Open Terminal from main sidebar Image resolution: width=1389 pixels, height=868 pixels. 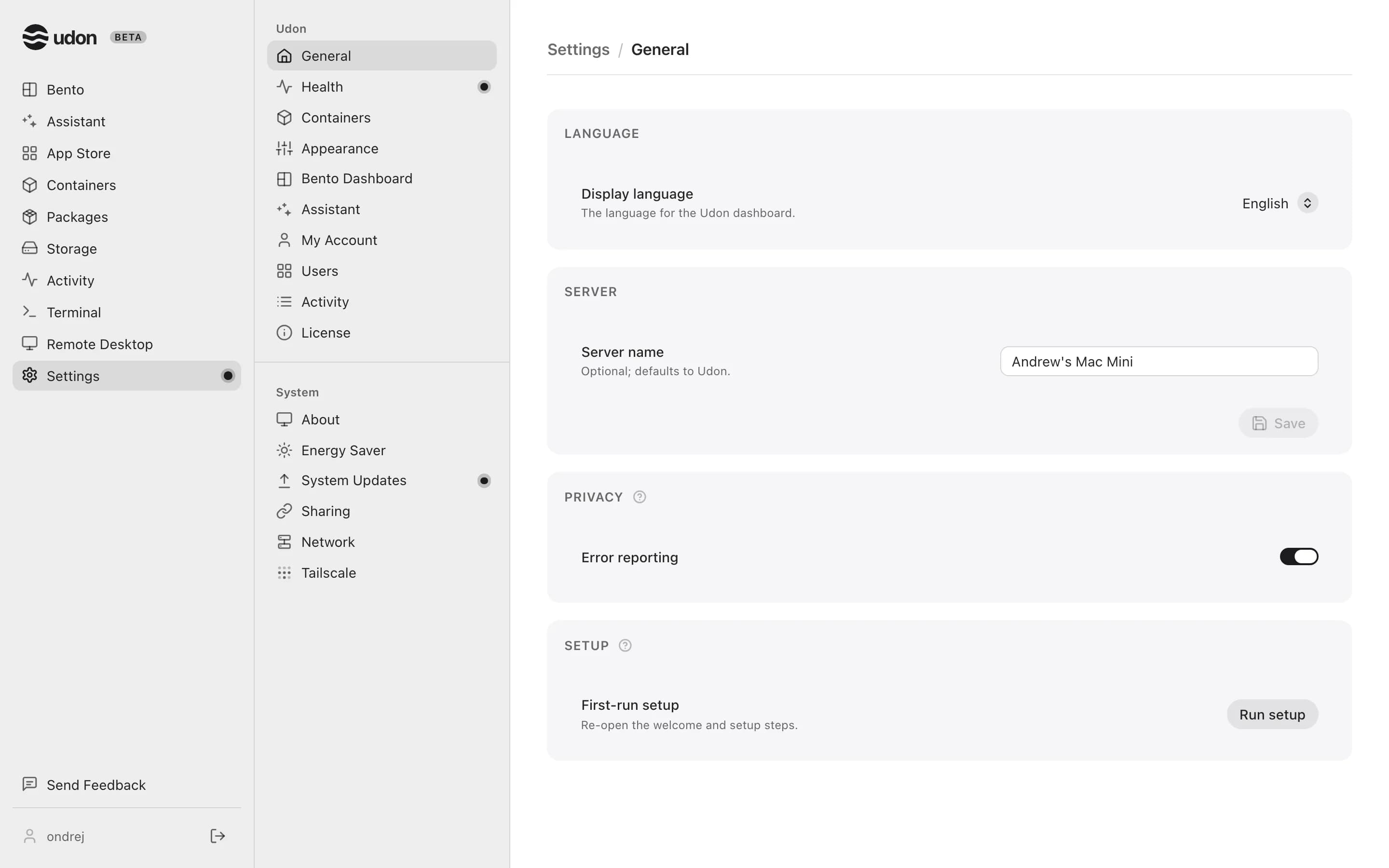coord(126,312)
